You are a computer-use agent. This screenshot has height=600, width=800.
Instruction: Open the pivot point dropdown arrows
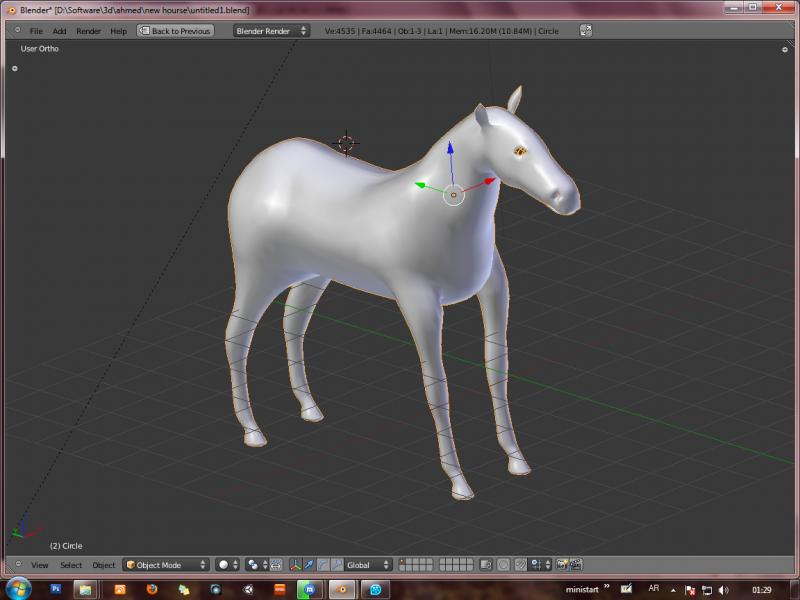(265, 565)
